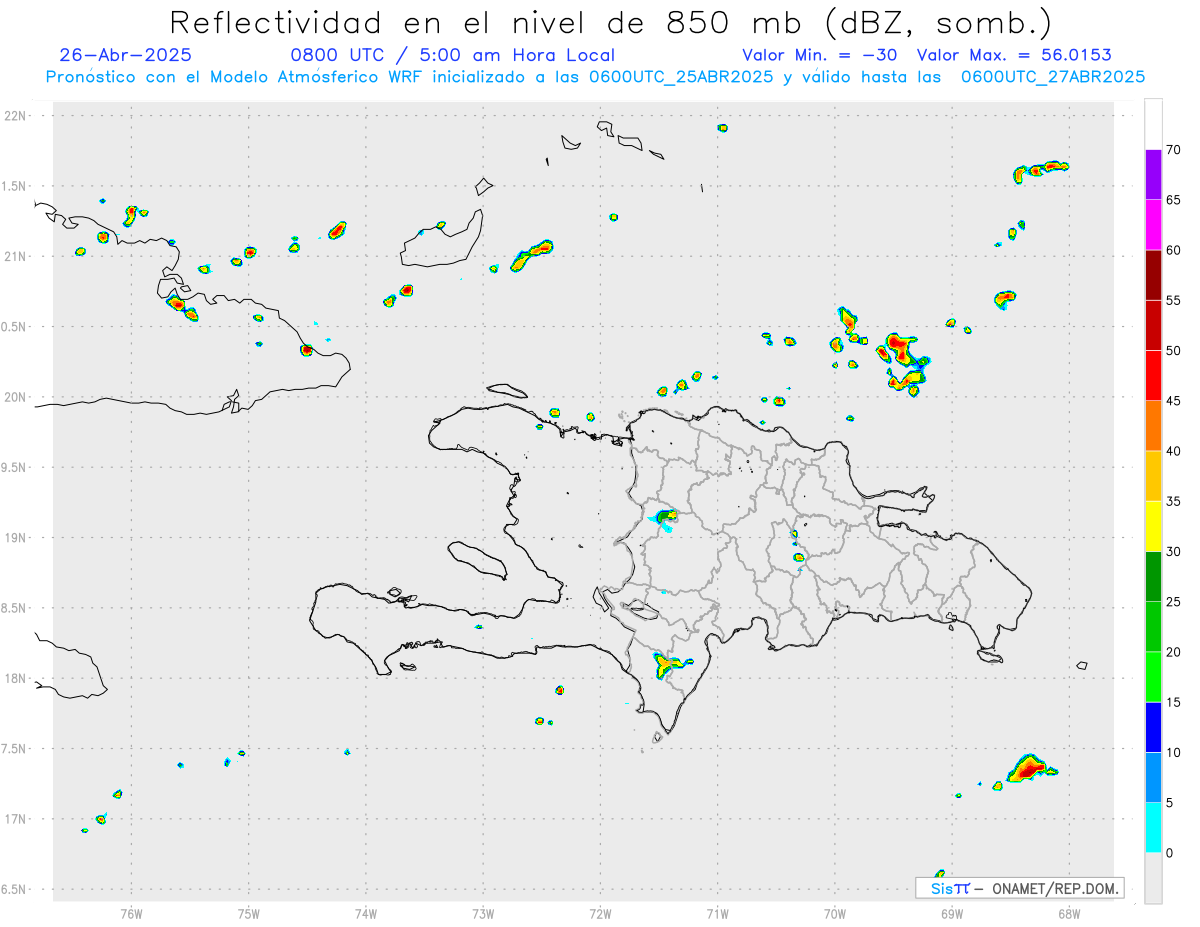
Task: Pick the light blue 5–10 dBZ color band
Action: (1153, 778)
